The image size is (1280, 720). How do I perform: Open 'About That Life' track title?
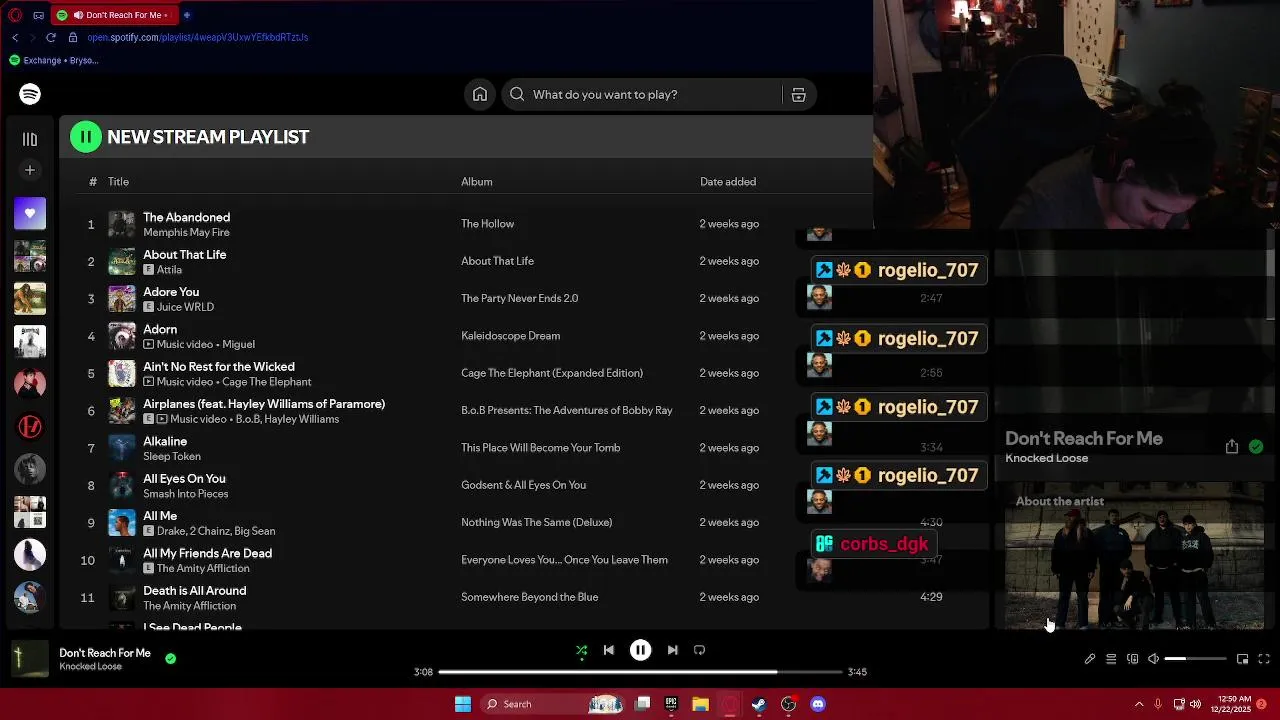tap(184, 254)
